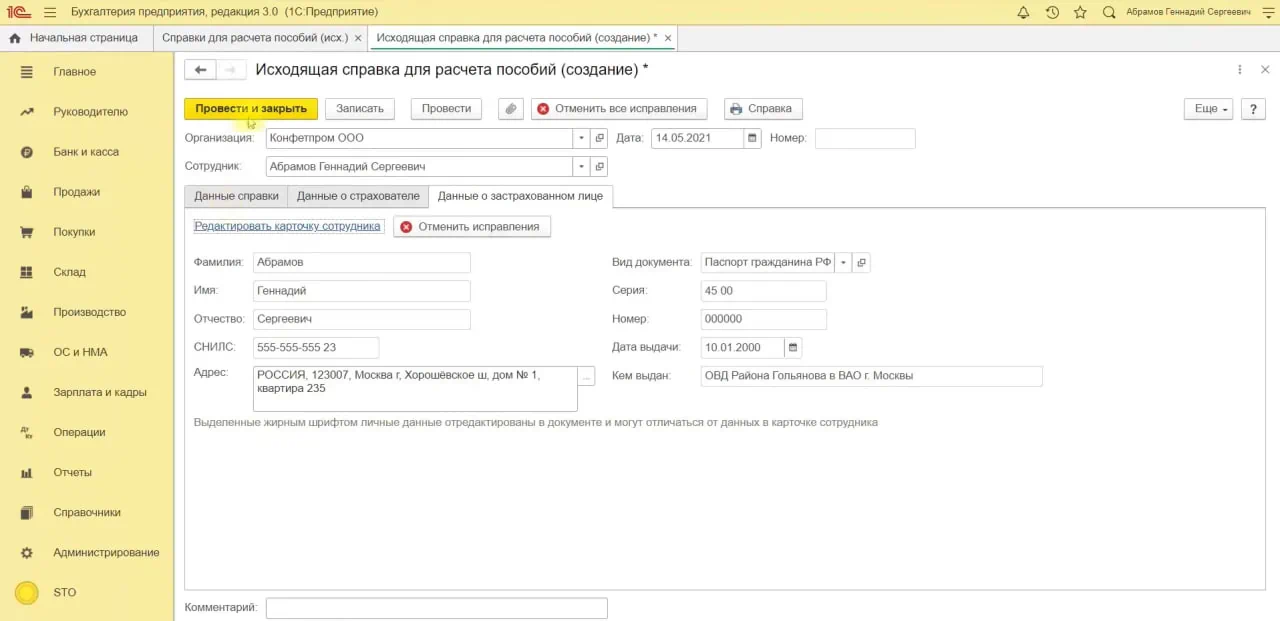Screen dimensions: 1280x621
Task: Follow Редактировать карточку сотрудника link
Action: tap(288, 227)
